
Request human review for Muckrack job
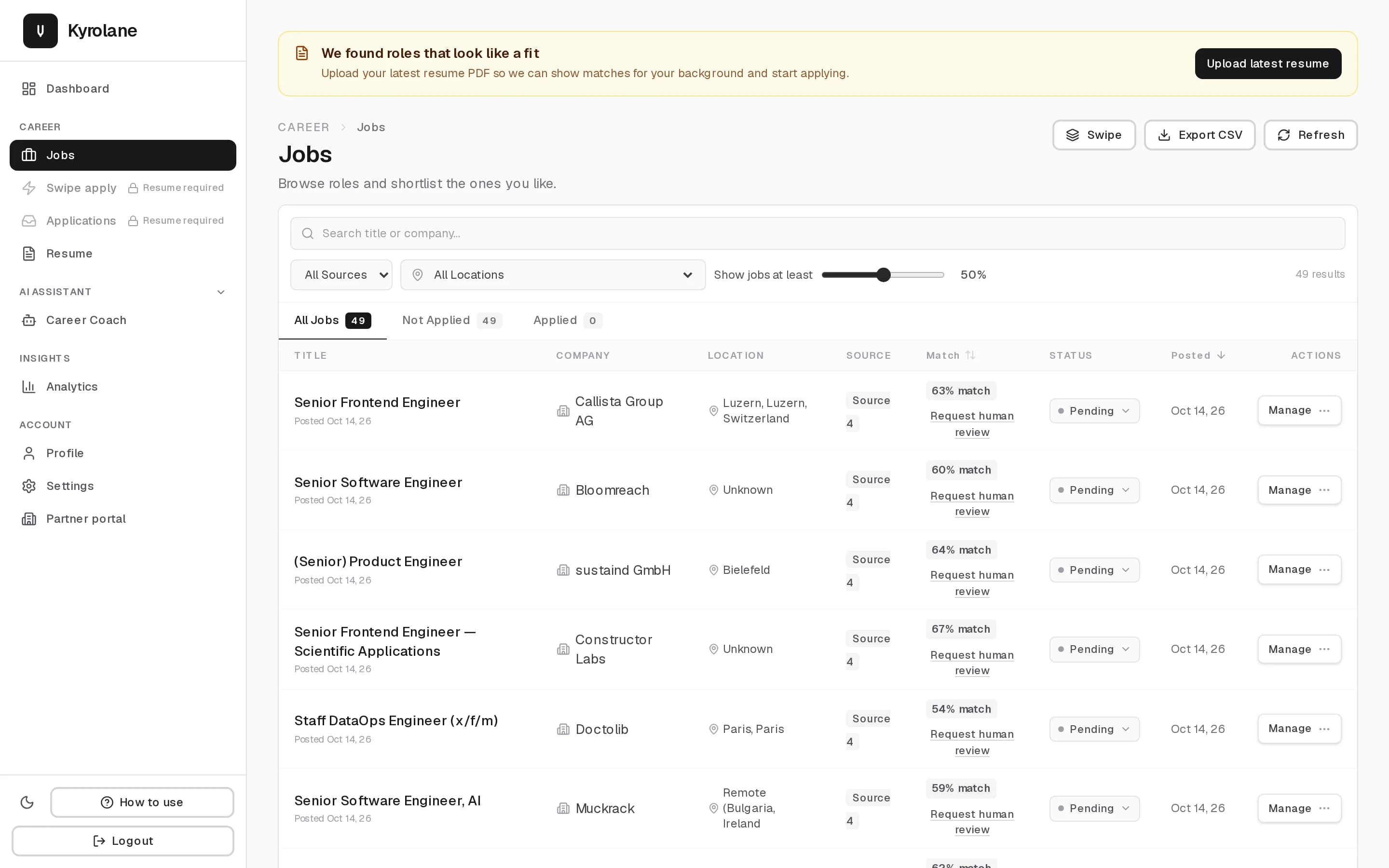pos(972,822)
